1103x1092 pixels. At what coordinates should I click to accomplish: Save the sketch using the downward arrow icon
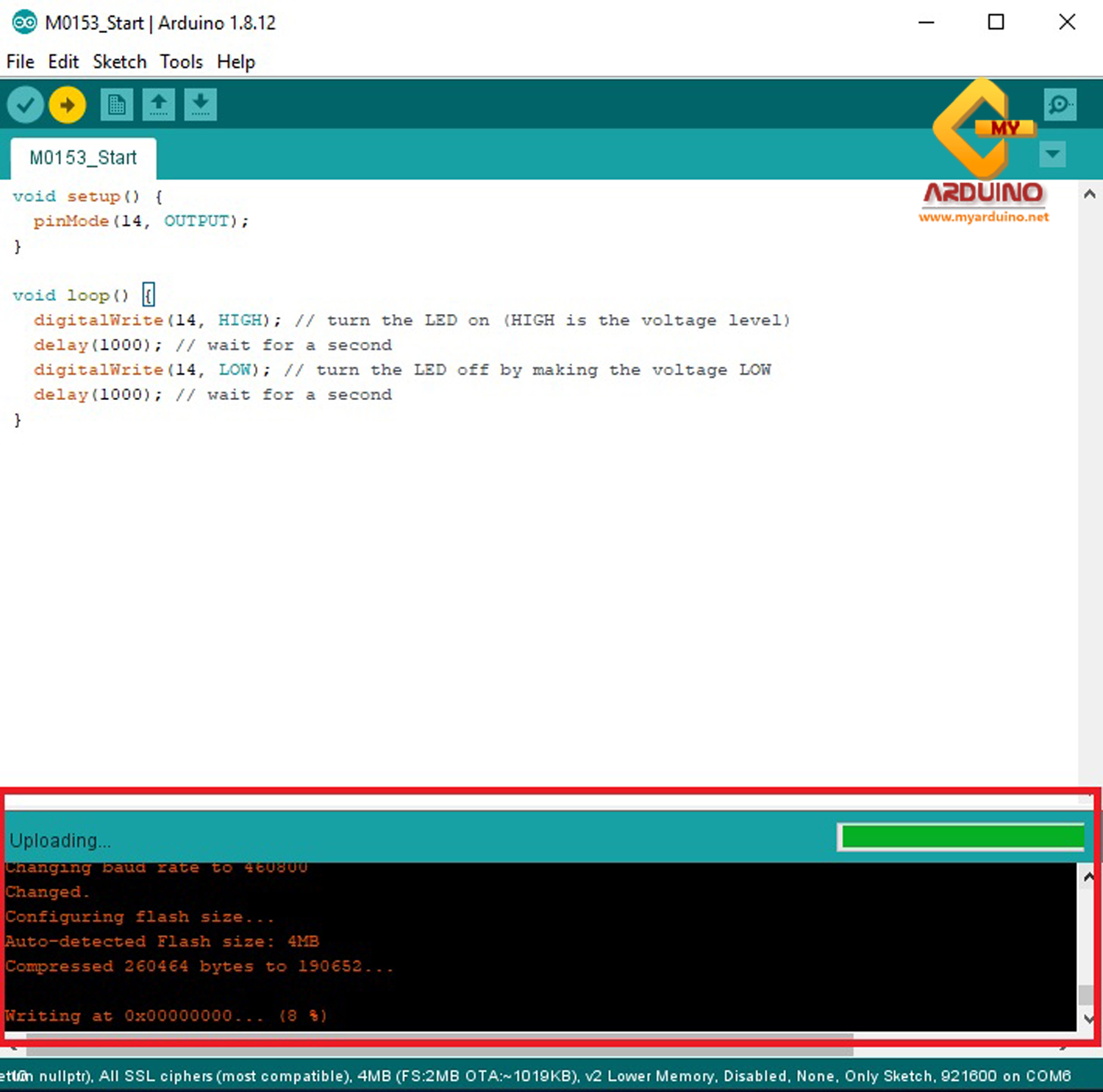click(200, 104)
